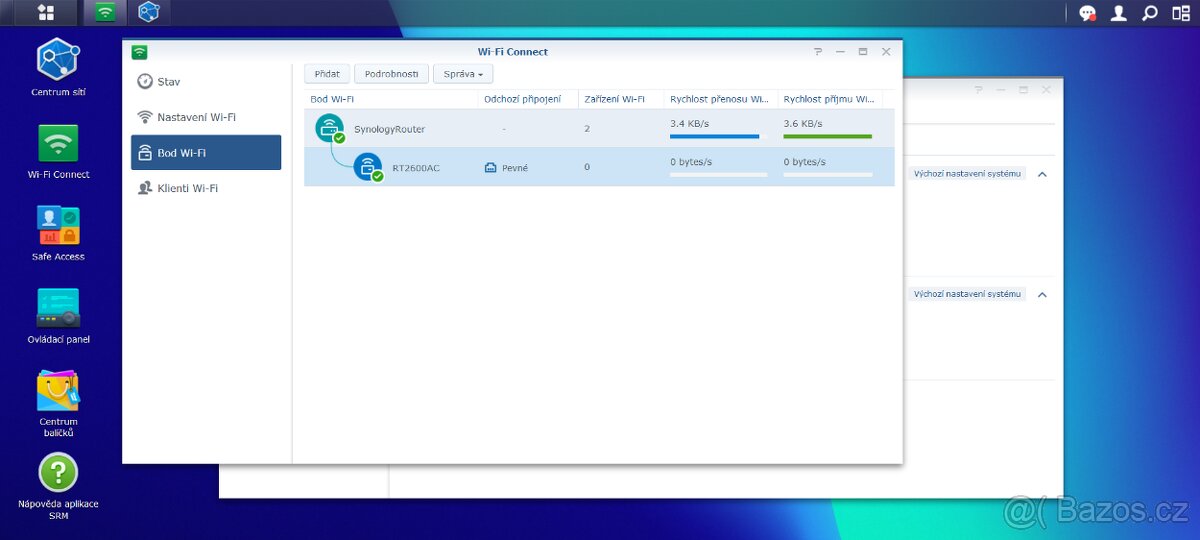The width and height of the screenshot is (1200, 540).
Task: Open the search magnifier icon
Action: [x=1150, y=13]
